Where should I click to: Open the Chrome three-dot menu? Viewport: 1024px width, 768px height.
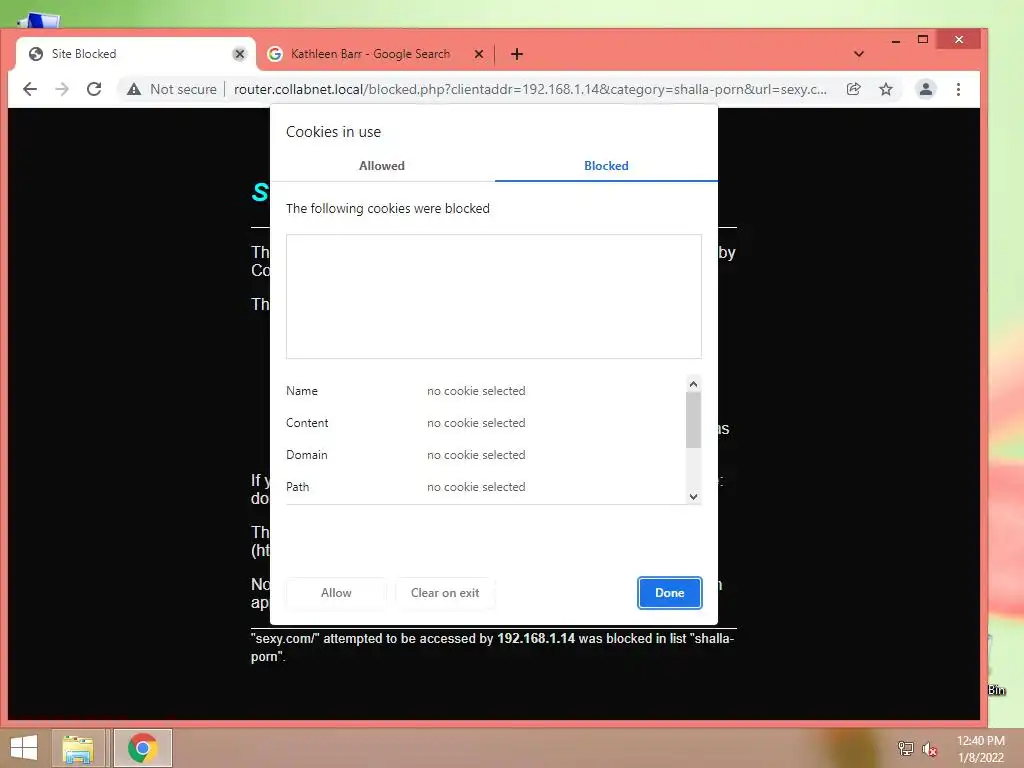click(x=958, y=89)
